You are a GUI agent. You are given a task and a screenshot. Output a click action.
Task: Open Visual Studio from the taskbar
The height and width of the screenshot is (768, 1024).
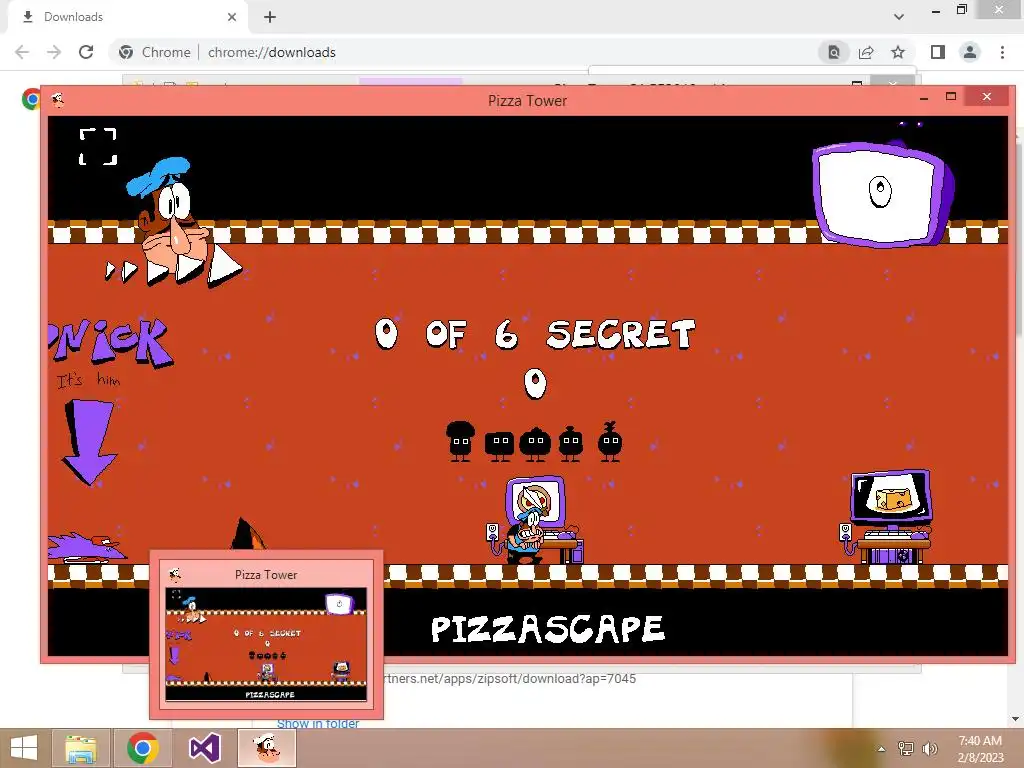204,748
